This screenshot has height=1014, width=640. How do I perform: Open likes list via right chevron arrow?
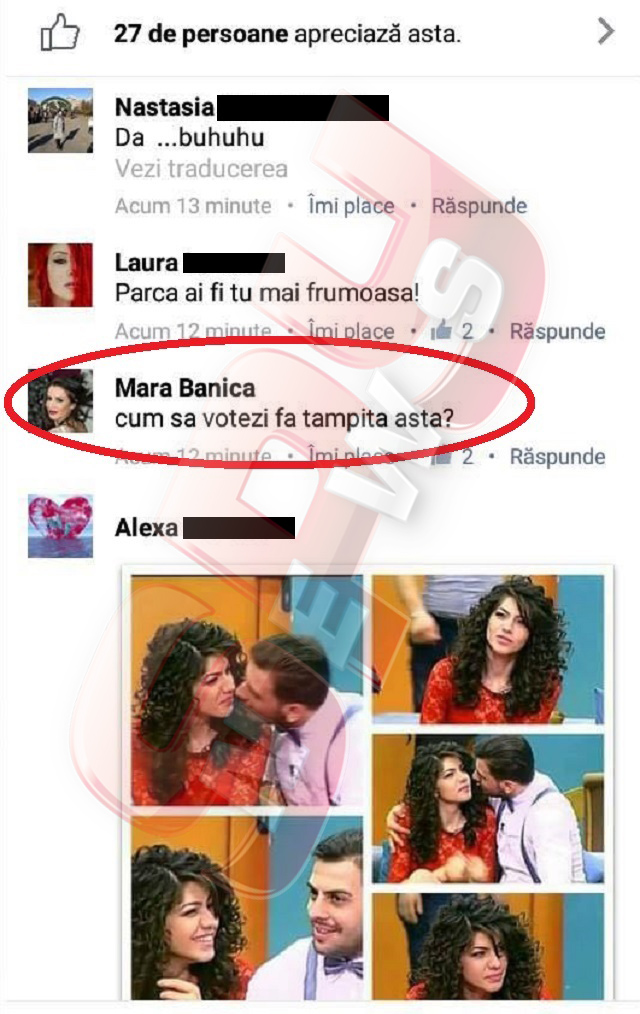(605, 31)
